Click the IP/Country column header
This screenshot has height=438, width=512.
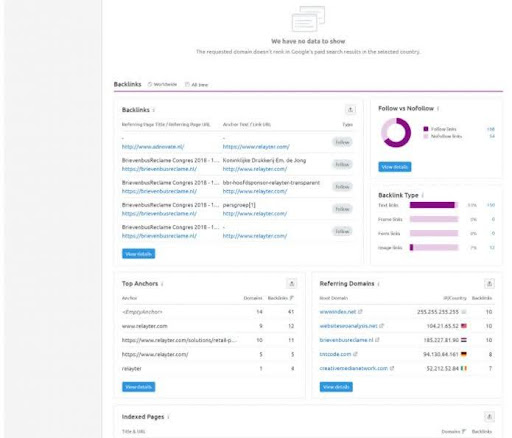(x=455, y=298)
